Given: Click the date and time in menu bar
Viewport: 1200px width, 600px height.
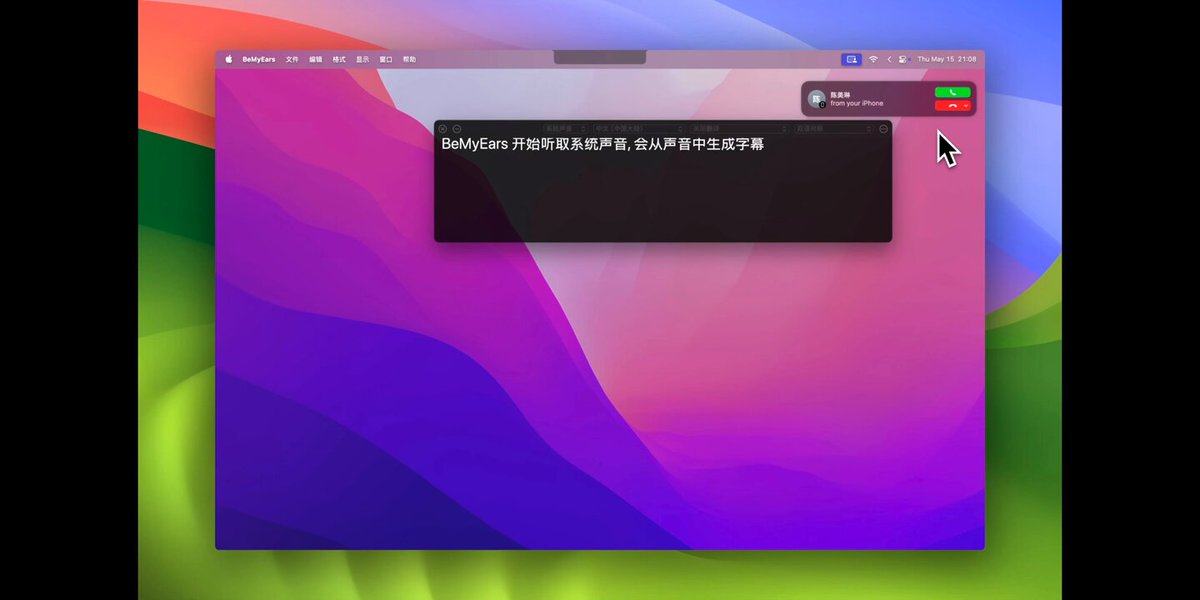Looking at the screenshot, I should [946, 59].
